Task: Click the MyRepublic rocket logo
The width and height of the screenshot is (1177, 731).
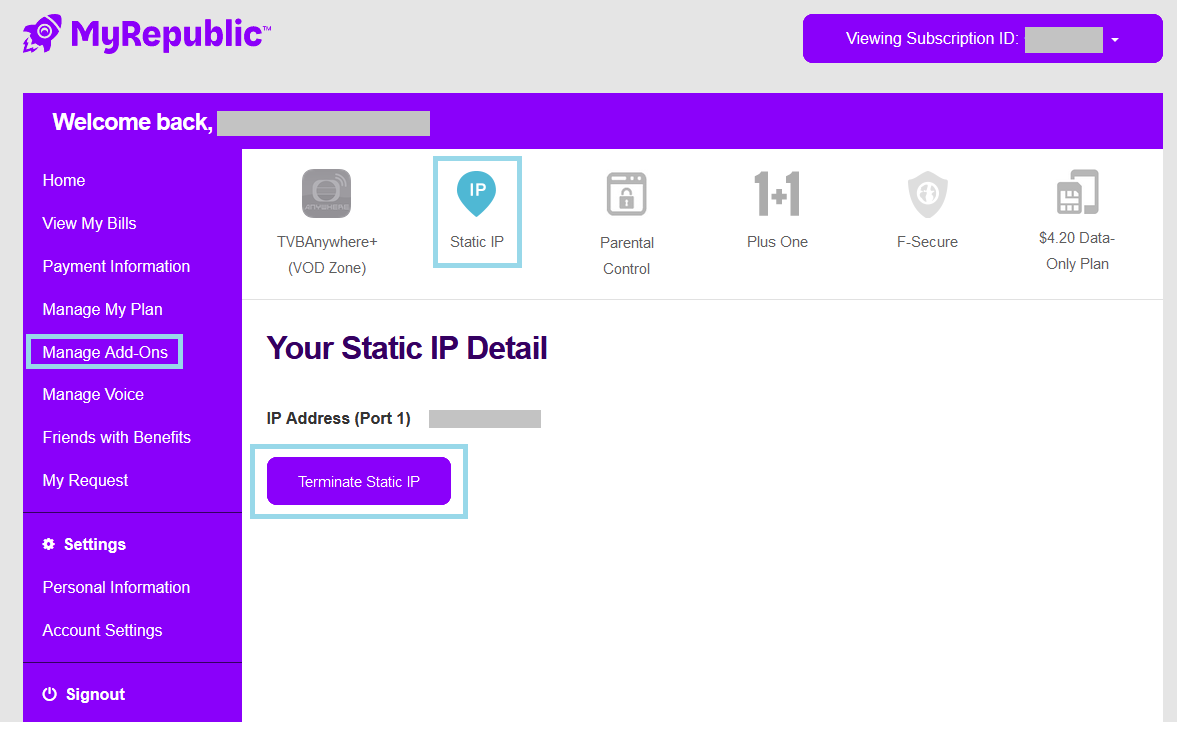Action: click(x=41, y=34)
